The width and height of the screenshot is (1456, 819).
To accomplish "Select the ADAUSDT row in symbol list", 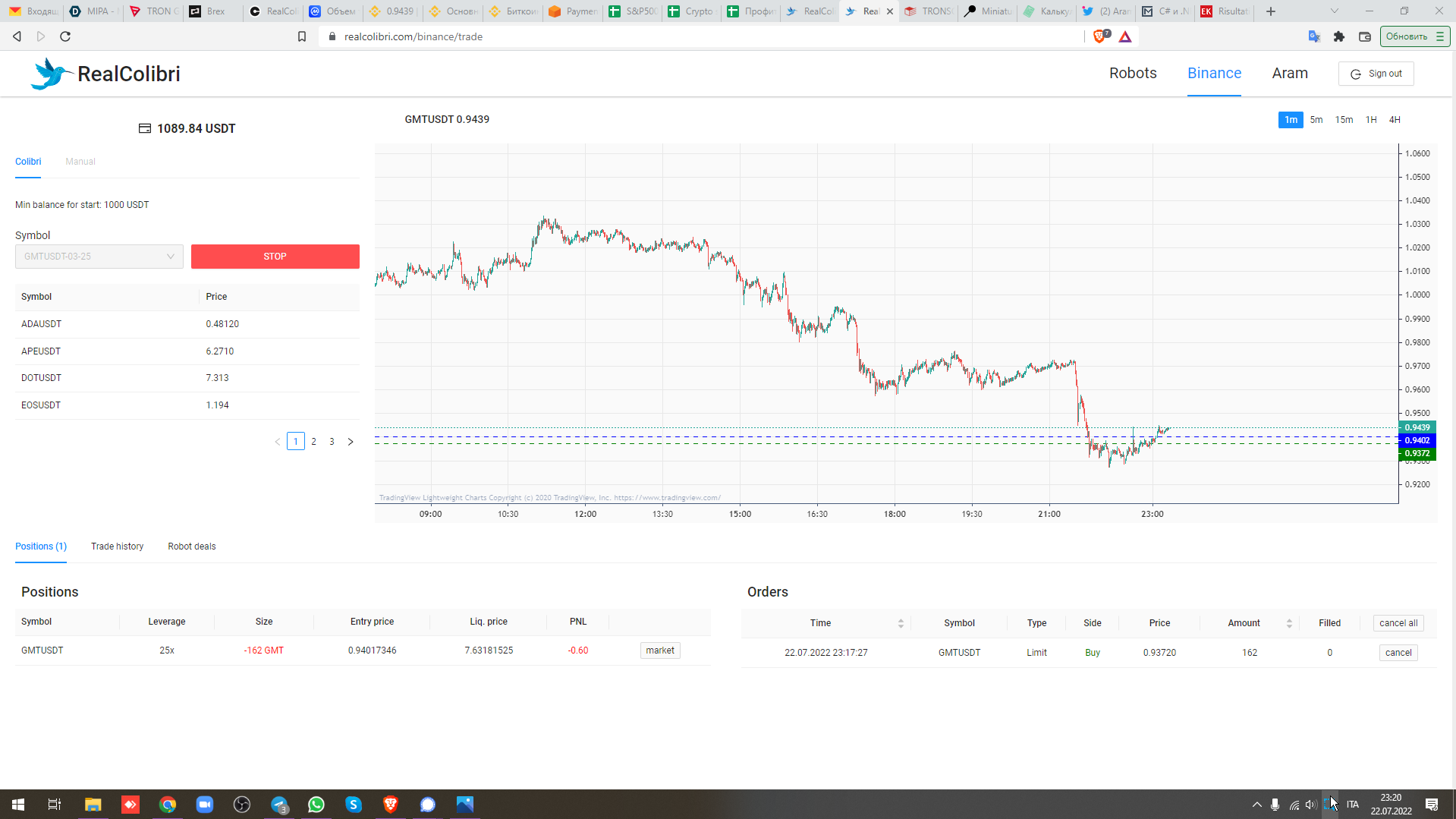I will (x=187, y=324).
